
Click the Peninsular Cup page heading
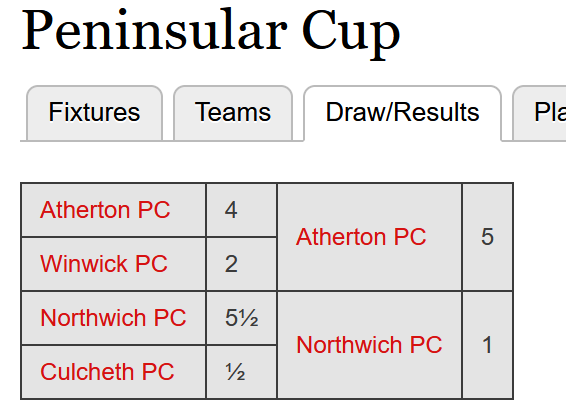click(211, 31)
